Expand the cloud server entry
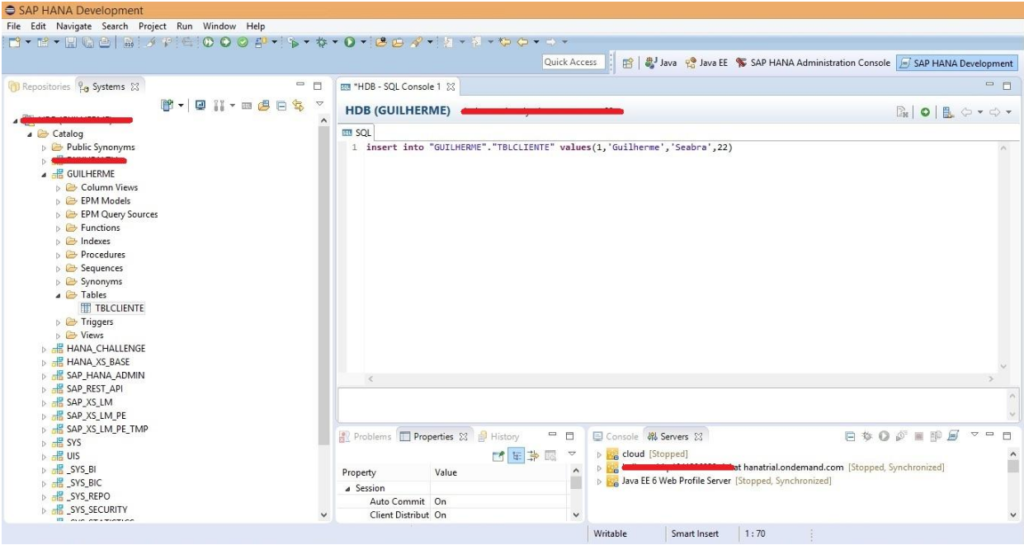 pos(599,454)
